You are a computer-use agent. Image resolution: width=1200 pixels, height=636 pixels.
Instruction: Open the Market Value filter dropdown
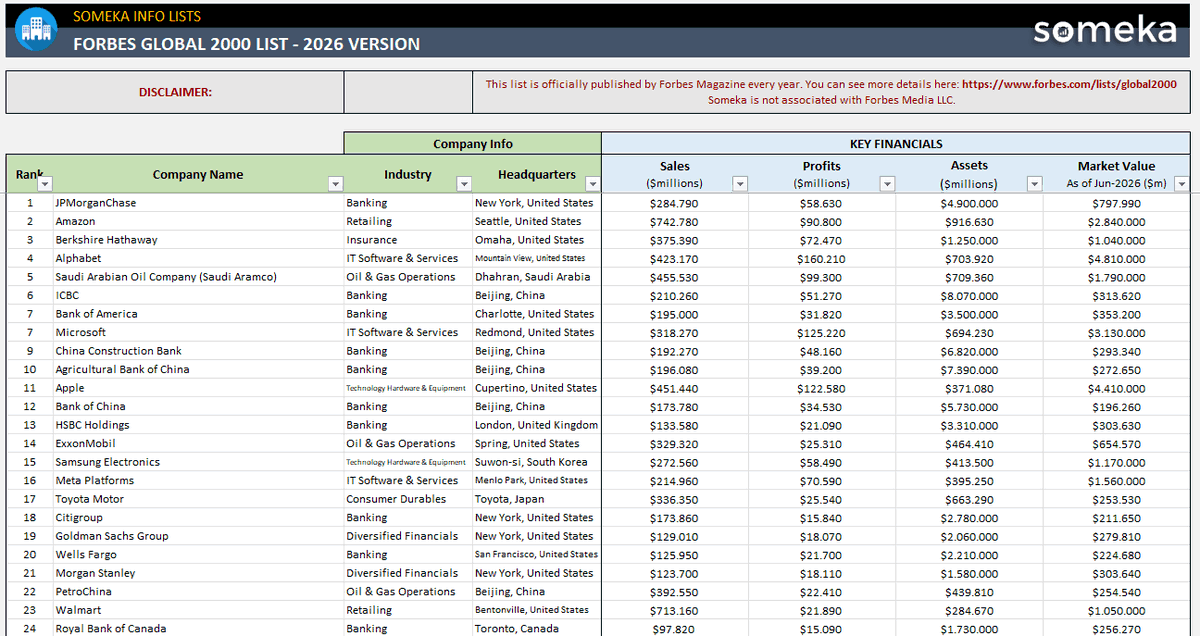click(1182, 184)
